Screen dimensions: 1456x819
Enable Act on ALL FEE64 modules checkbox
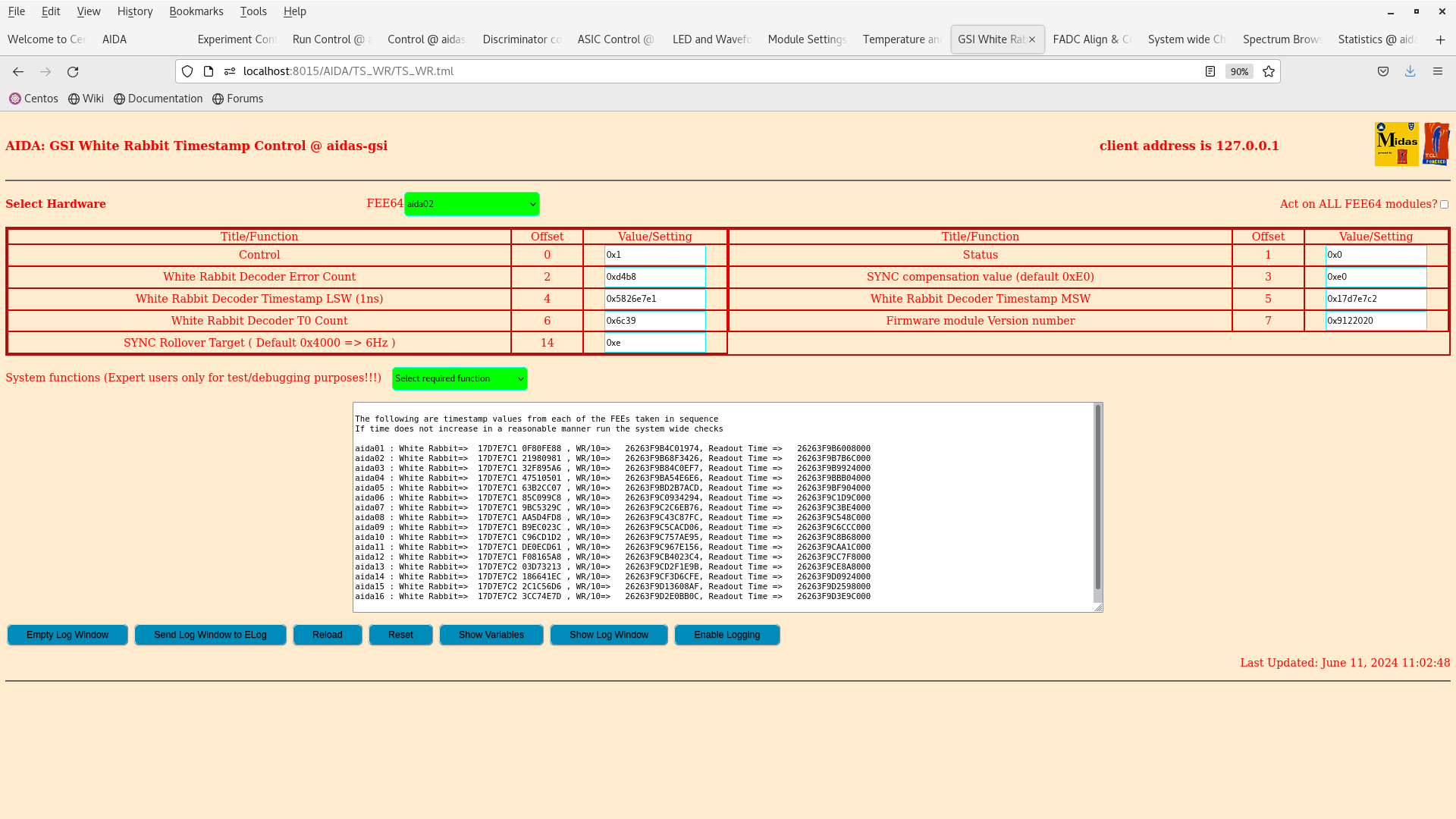coord(1444,205)
